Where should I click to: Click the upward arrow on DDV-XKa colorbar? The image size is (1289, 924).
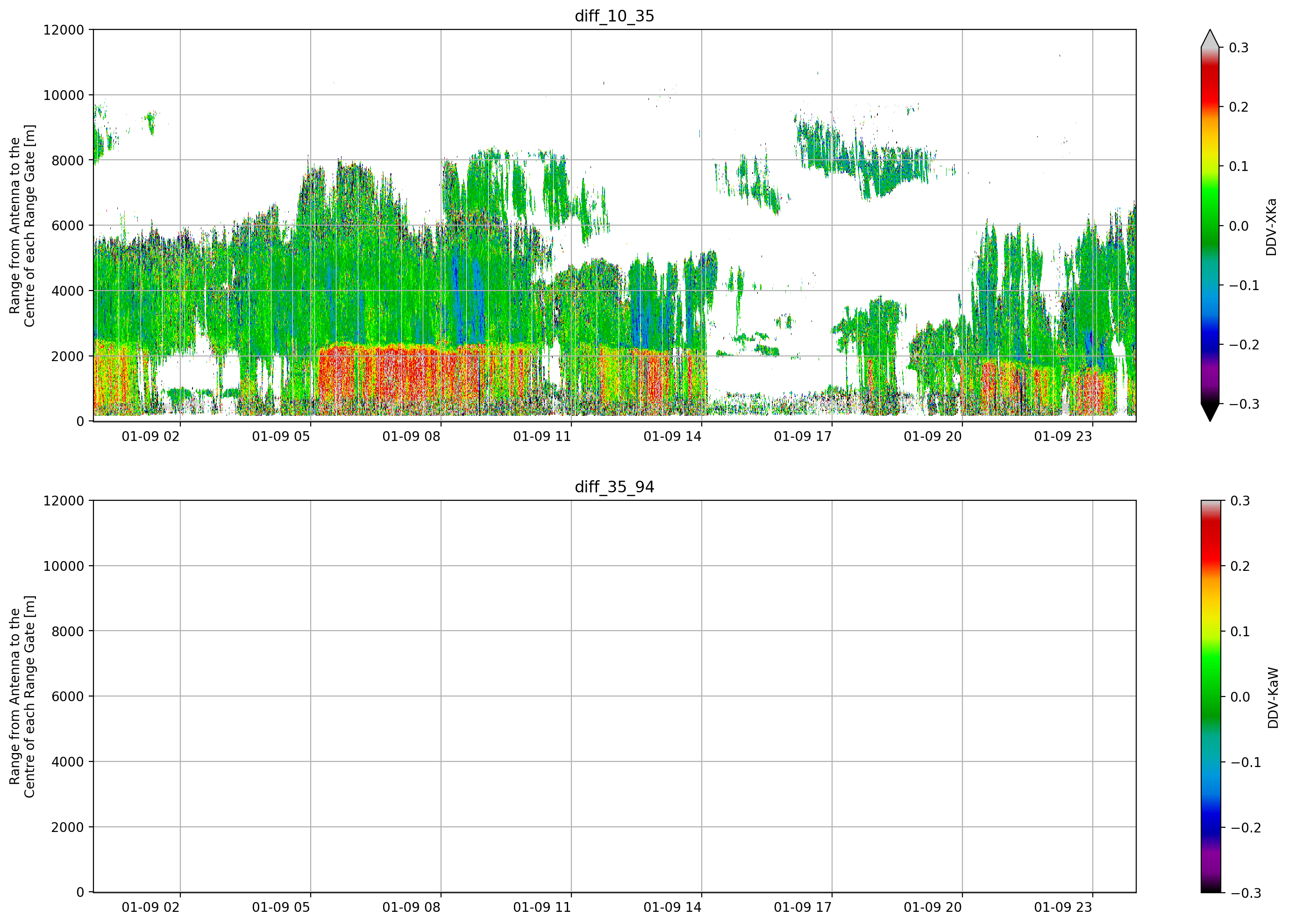click(1210, 38)
